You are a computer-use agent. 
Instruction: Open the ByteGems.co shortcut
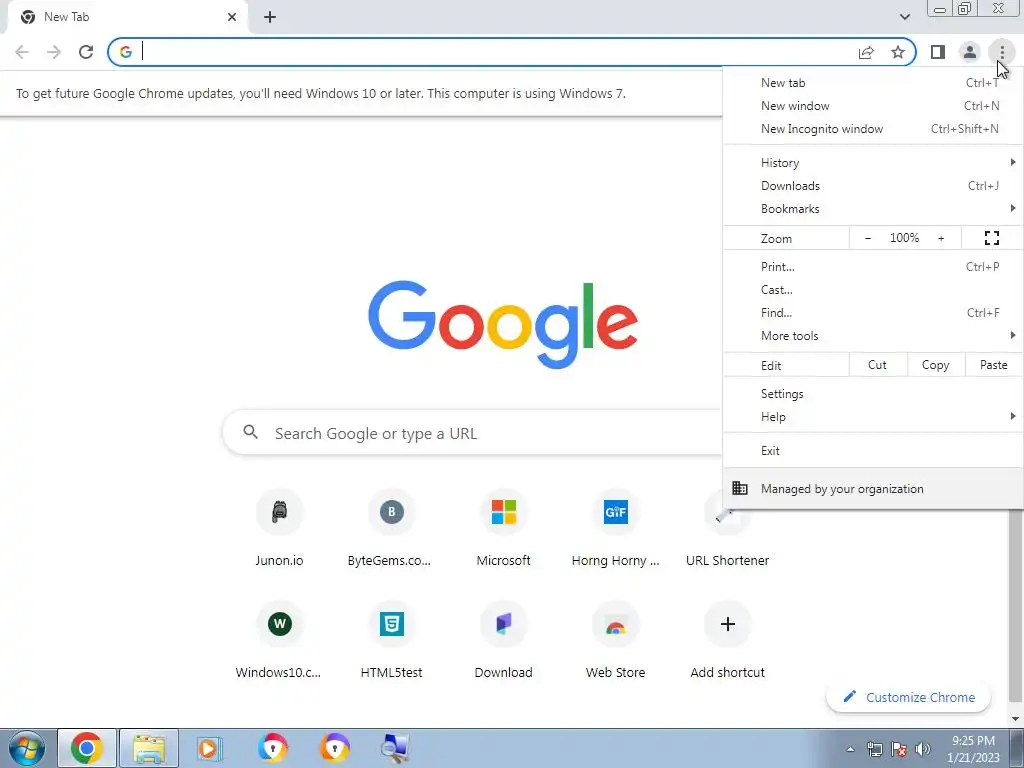coord(391,529)
